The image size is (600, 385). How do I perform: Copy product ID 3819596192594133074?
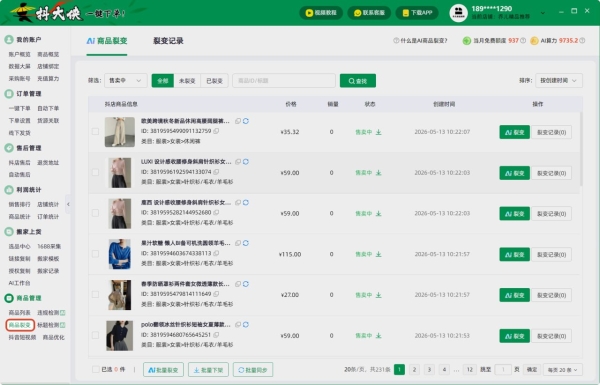[x=216, y=172]
